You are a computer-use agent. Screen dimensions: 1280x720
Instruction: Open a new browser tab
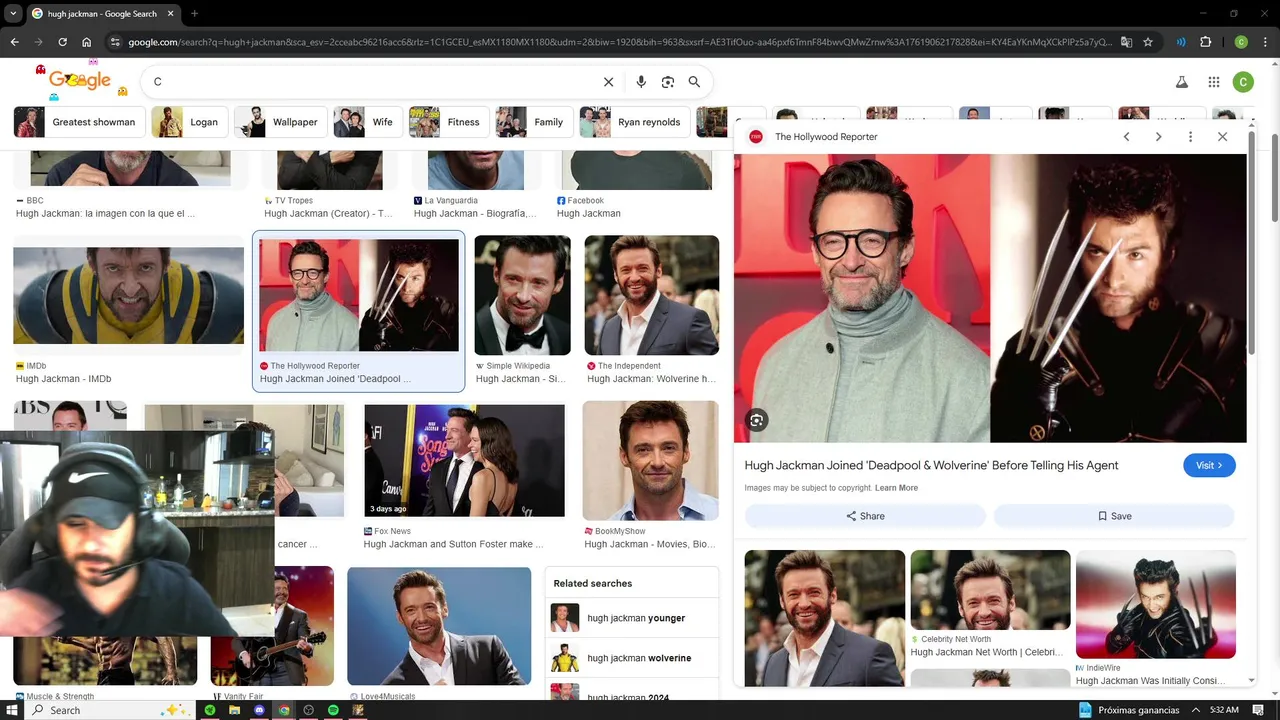click(194, 14)
